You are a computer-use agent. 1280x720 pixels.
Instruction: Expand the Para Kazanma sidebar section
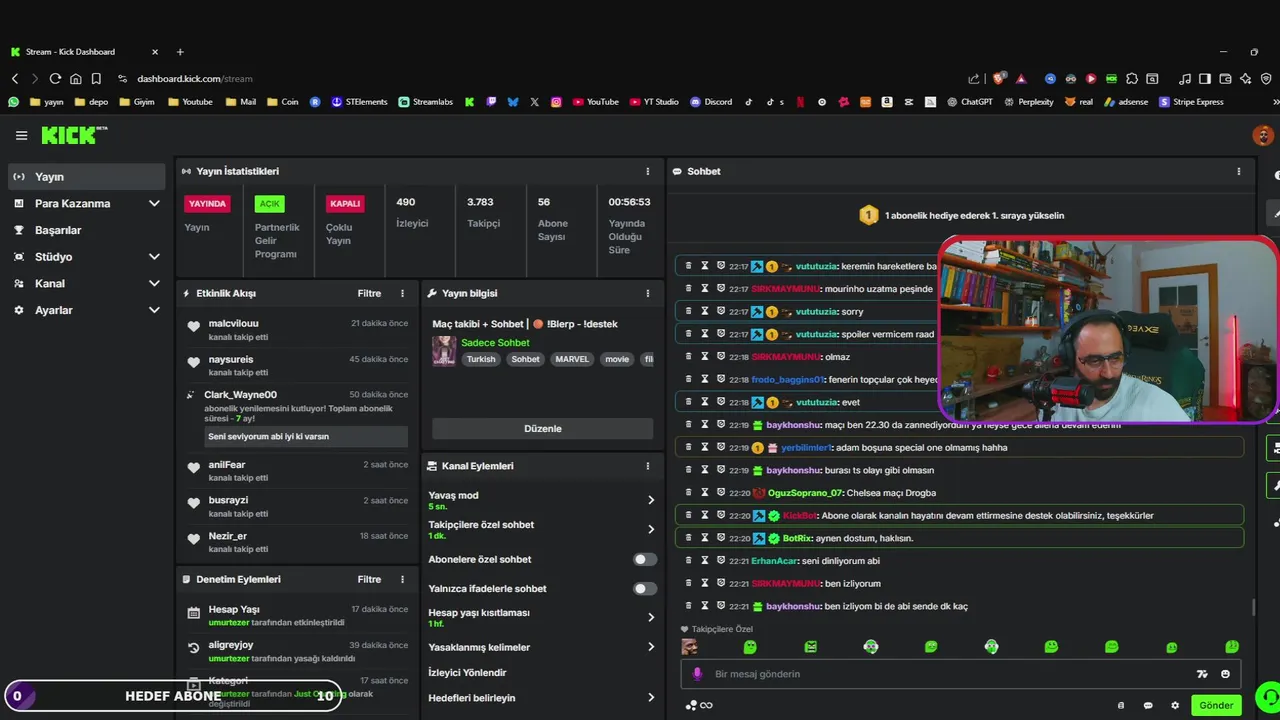click(x=154, y=203)
